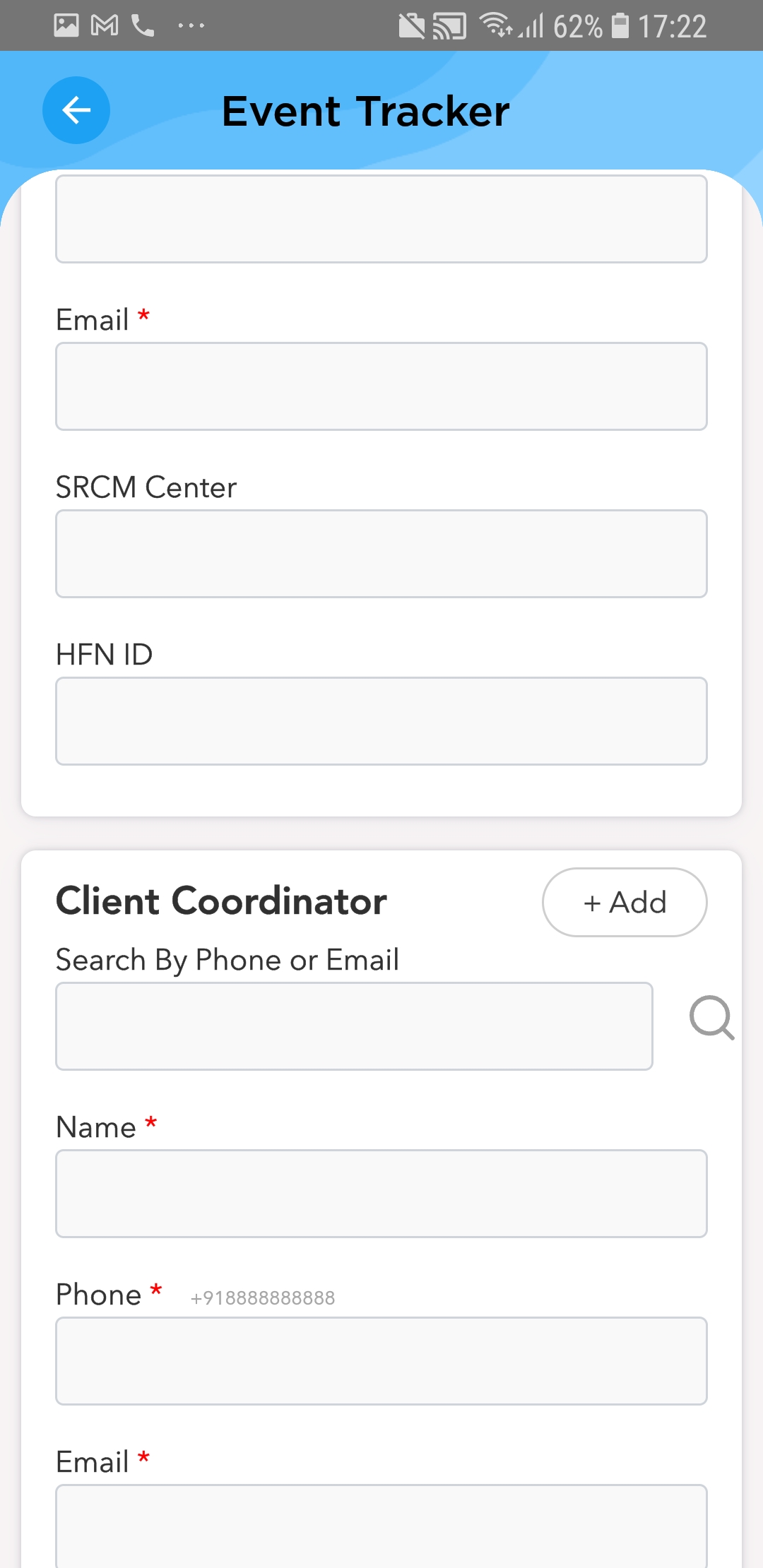The height and width of the screenshot is (1568, 763).
Task: Tap the image notification icon in status bar
Action: (x=66, y=26)
